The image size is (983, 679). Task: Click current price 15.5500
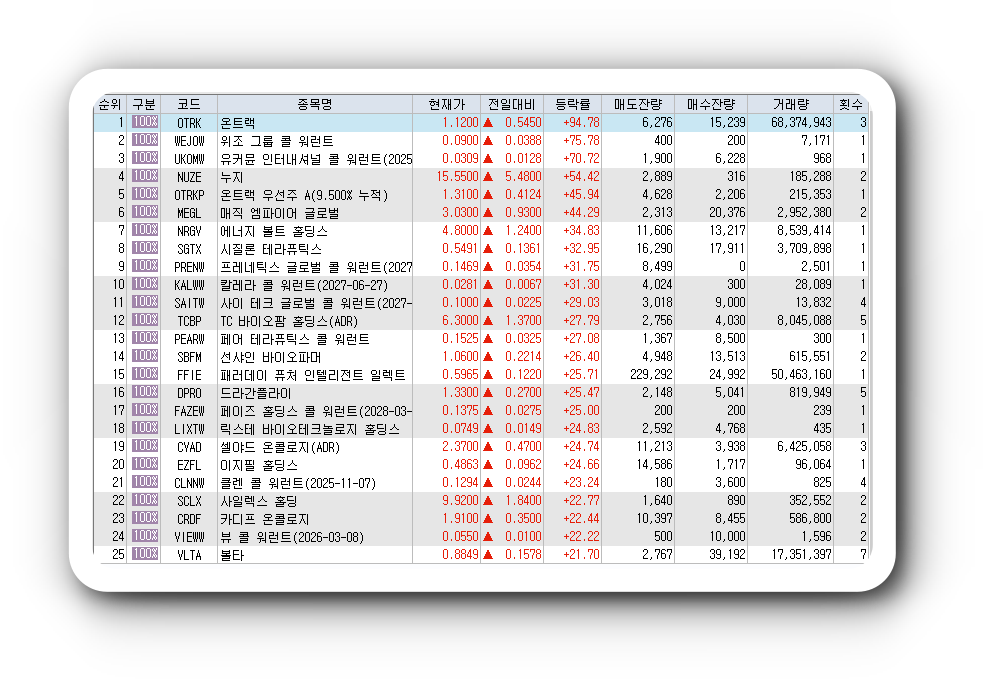tap(457, 177)
